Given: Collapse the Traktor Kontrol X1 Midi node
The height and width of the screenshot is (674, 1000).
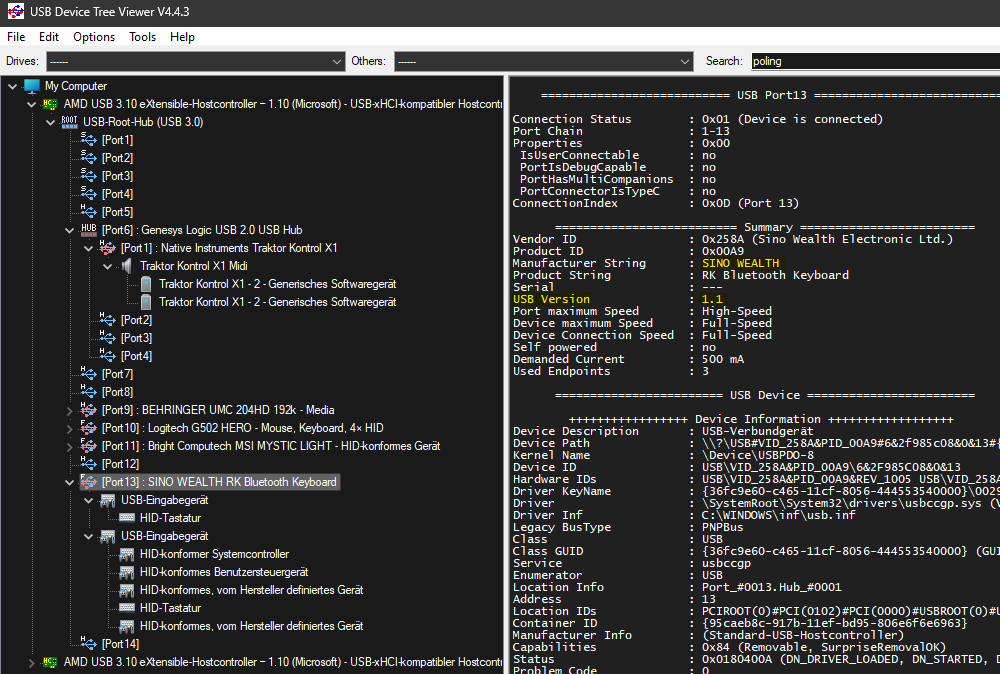Looking at the screenshot, I should pyautogui.click(x=108, y=266).
